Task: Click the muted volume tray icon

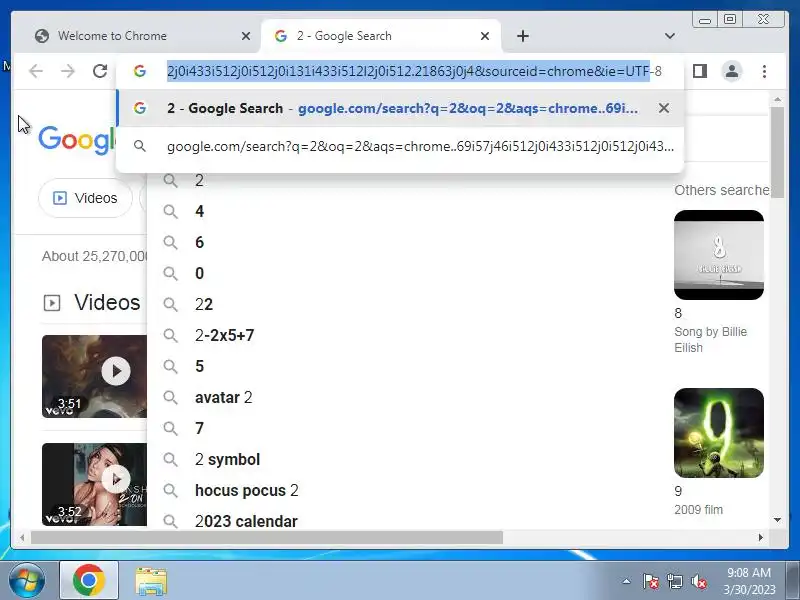Action: (698, 581)
